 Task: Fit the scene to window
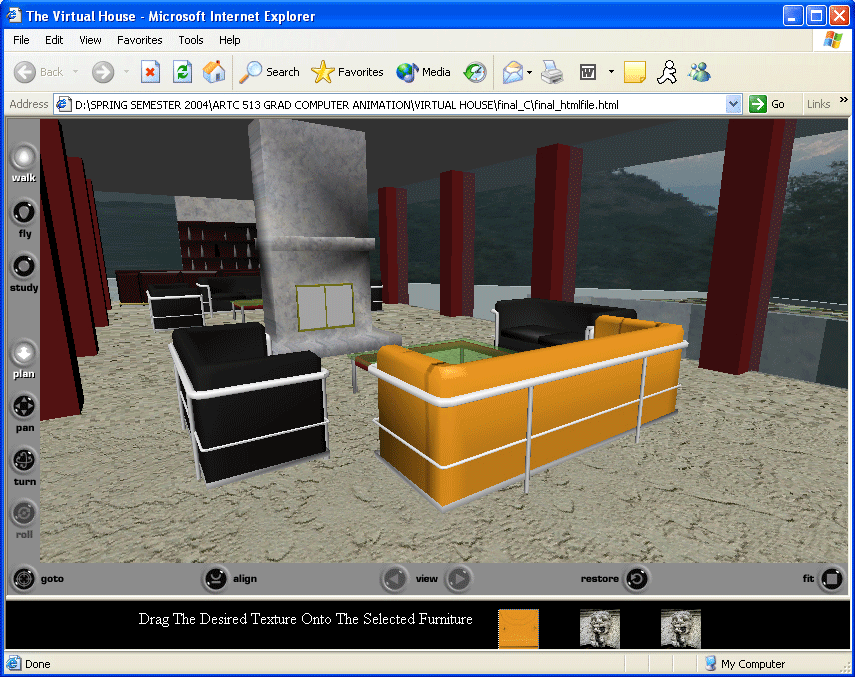(x=832, y=579)
